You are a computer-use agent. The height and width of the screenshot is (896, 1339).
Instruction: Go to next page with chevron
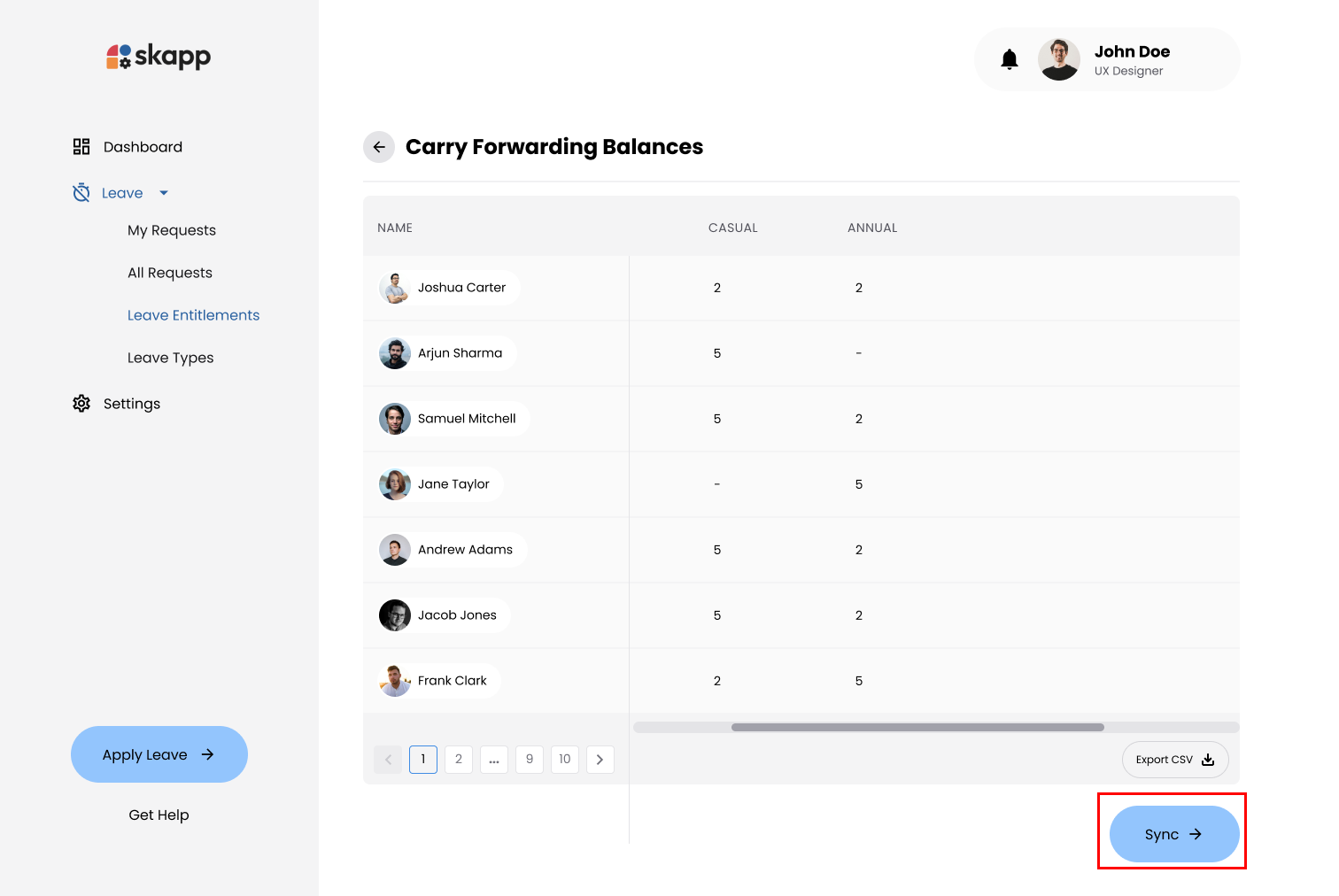[x=600, y=760]
